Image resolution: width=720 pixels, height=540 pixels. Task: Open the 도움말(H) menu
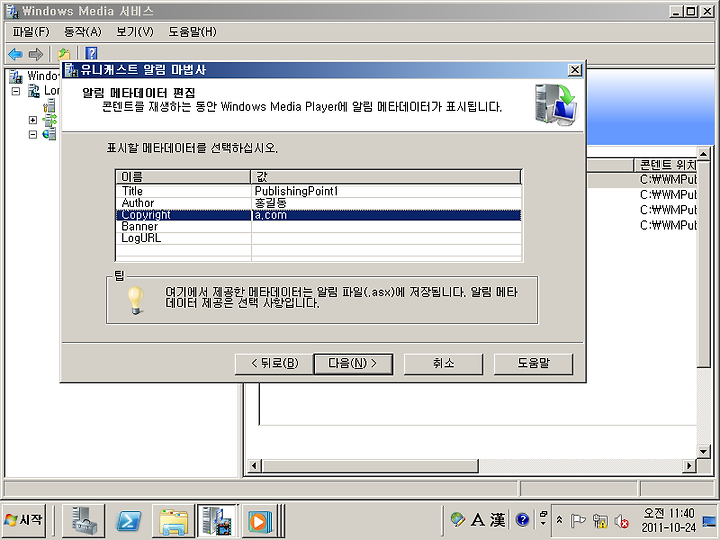tap(192, 32)
